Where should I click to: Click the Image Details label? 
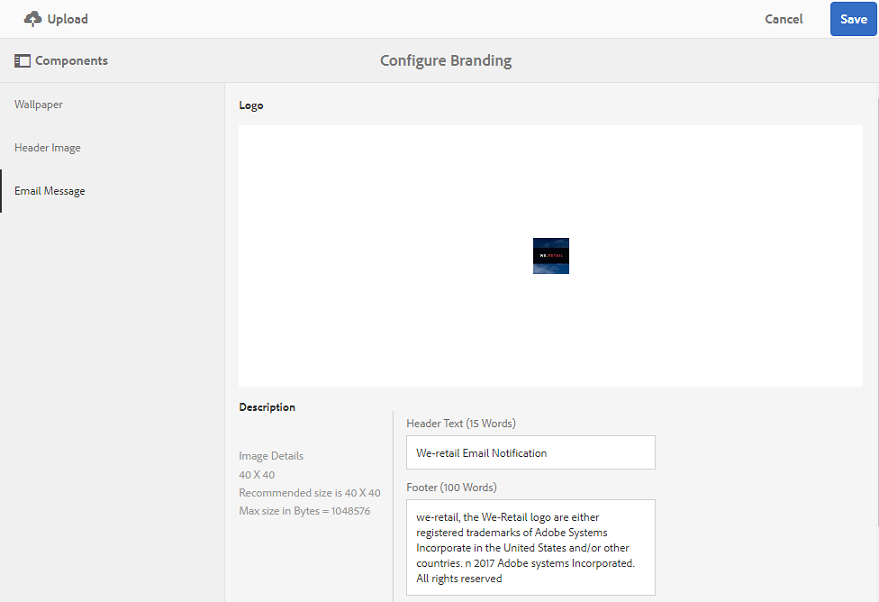click(271, 456)
